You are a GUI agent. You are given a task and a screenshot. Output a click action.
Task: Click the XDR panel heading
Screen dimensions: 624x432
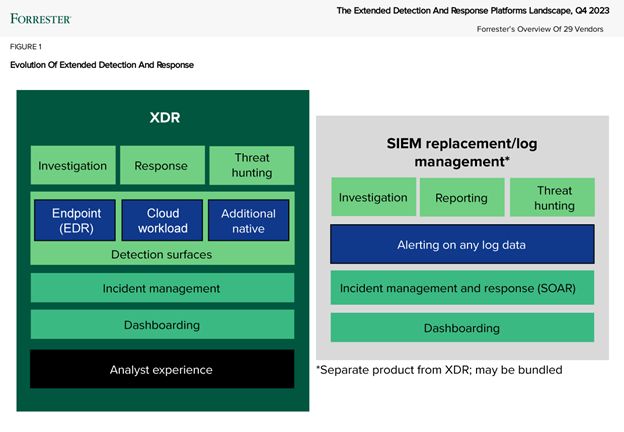click(162, 119)
